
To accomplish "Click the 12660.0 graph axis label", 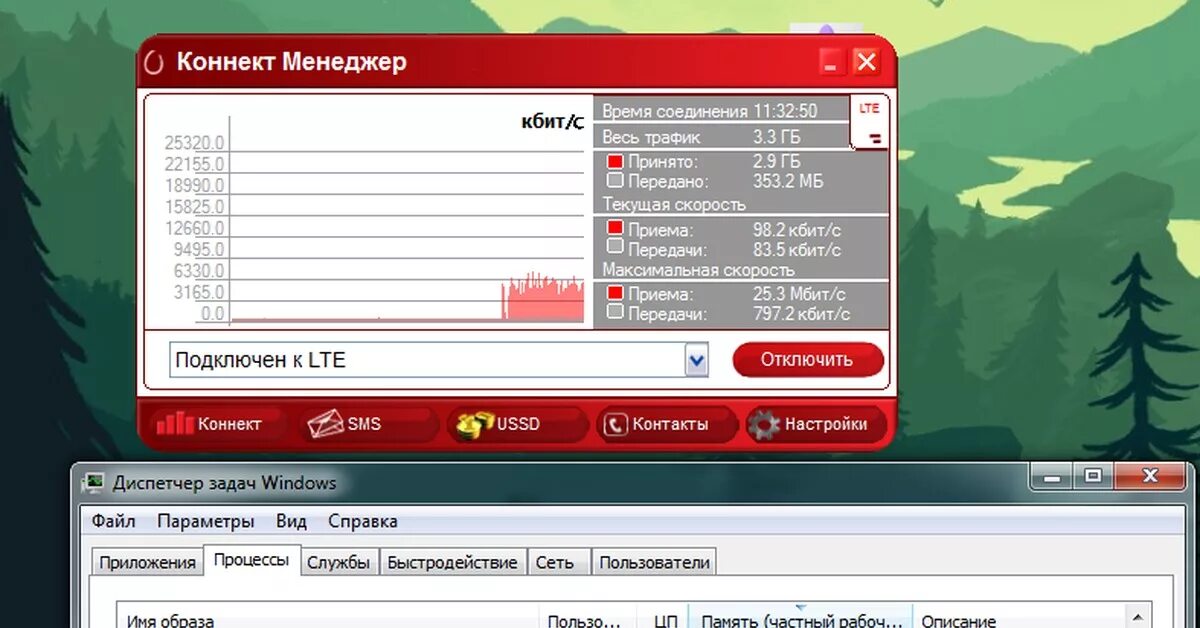I will click(x=195, y=228).
